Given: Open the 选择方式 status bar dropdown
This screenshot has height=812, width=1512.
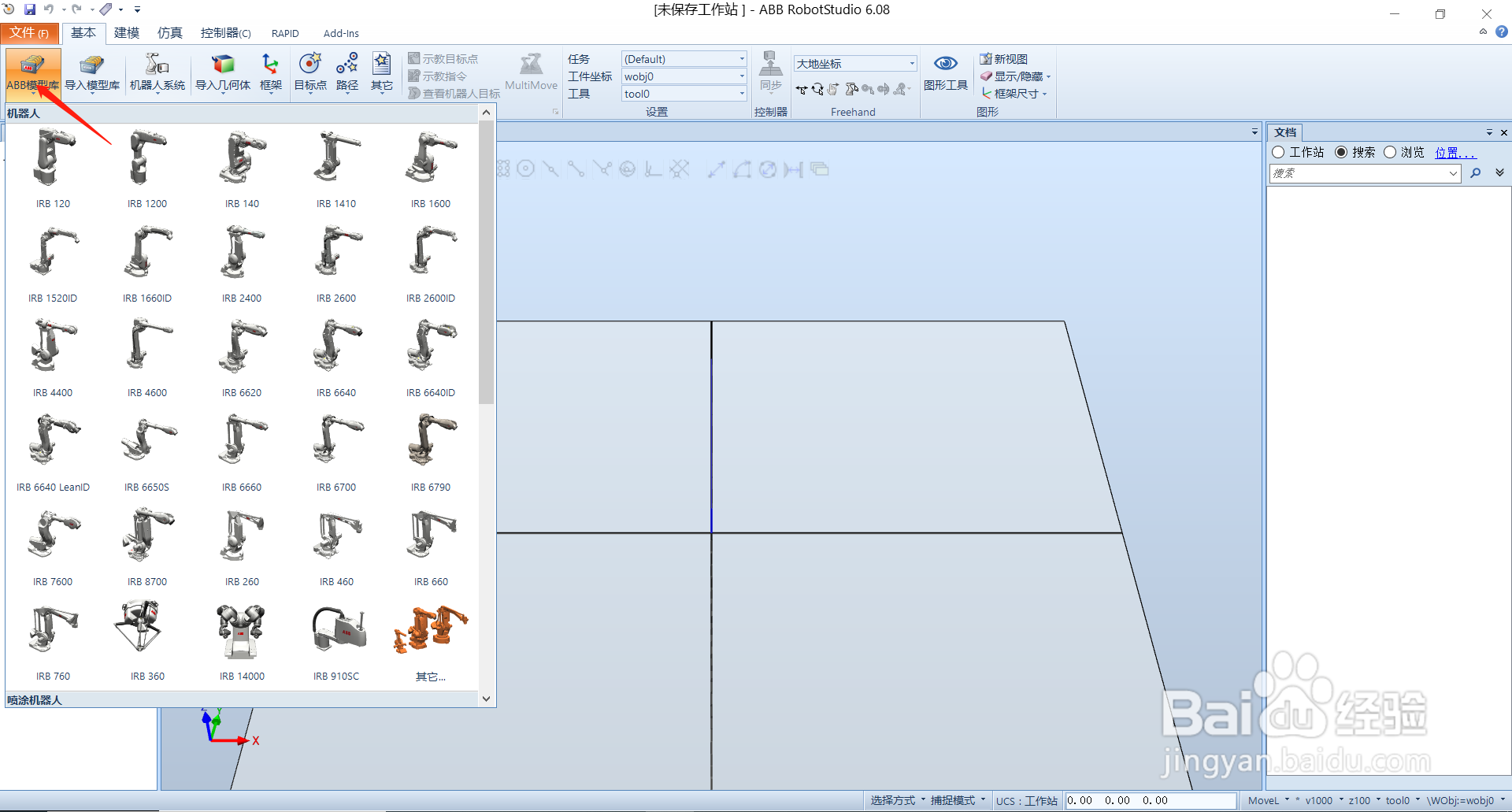Looking at the screenshot, I should point(897,800).
